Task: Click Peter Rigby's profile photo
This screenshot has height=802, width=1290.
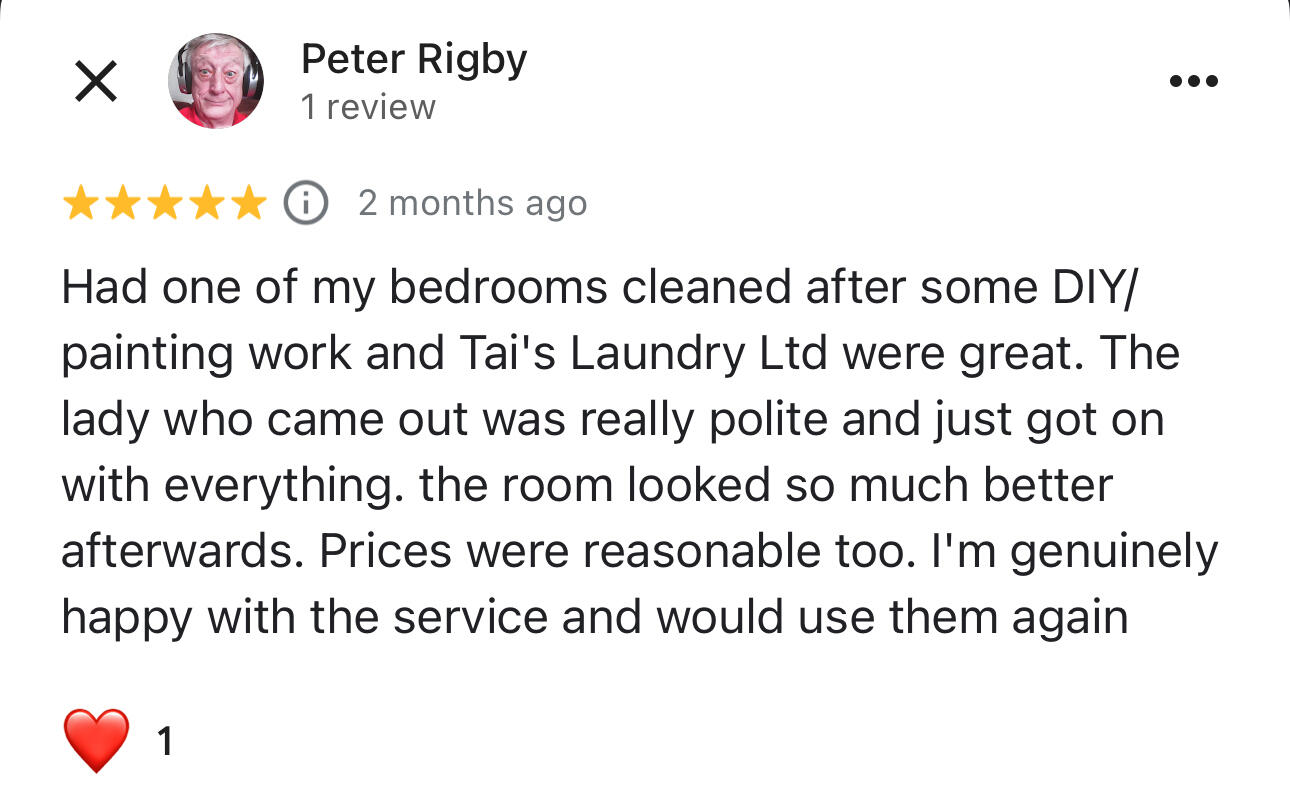Action: point(215,81)
